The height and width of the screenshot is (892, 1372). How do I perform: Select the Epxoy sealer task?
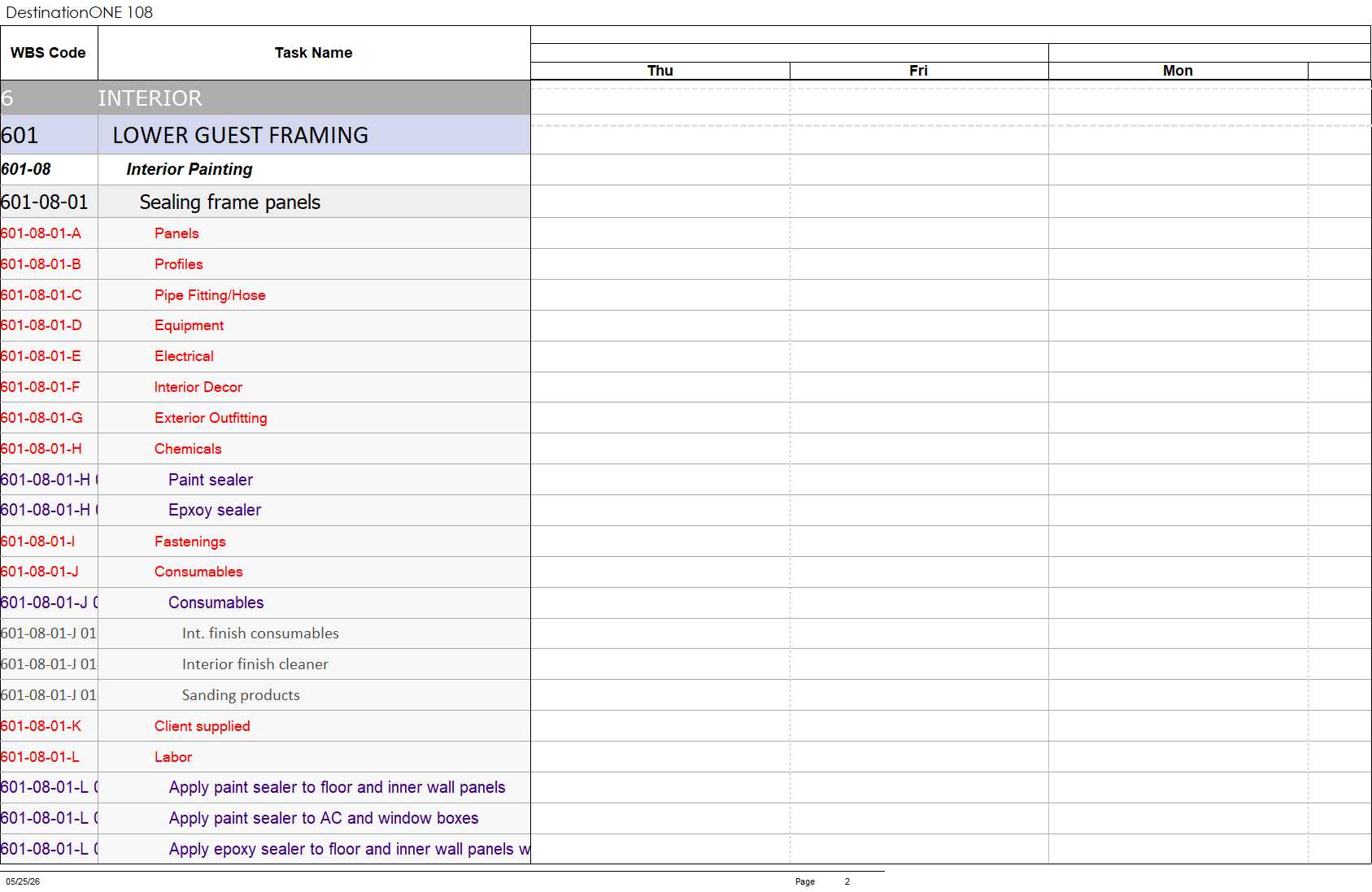point(215,510)
